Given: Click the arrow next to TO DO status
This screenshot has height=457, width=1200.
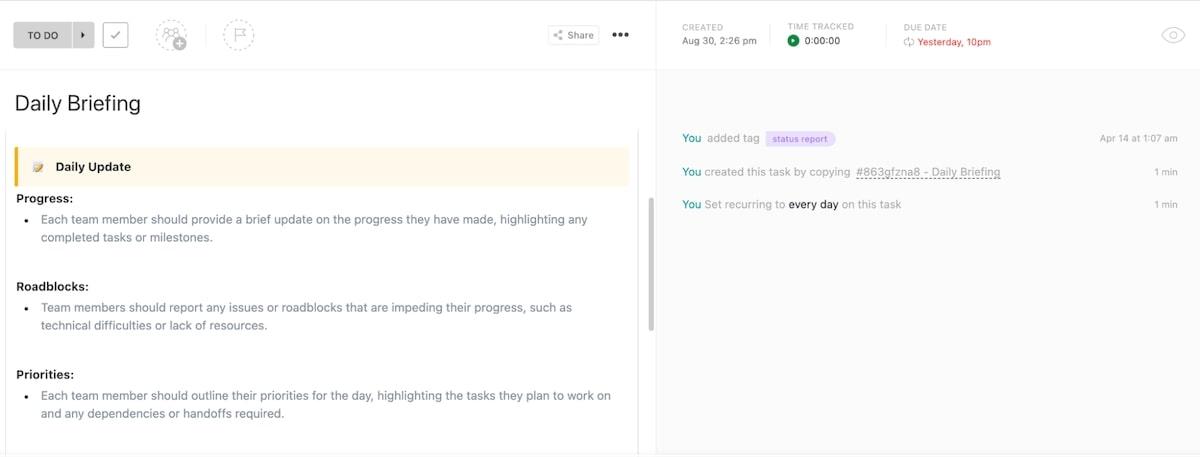Looking at the screenshot, I should tap(82, 35).
